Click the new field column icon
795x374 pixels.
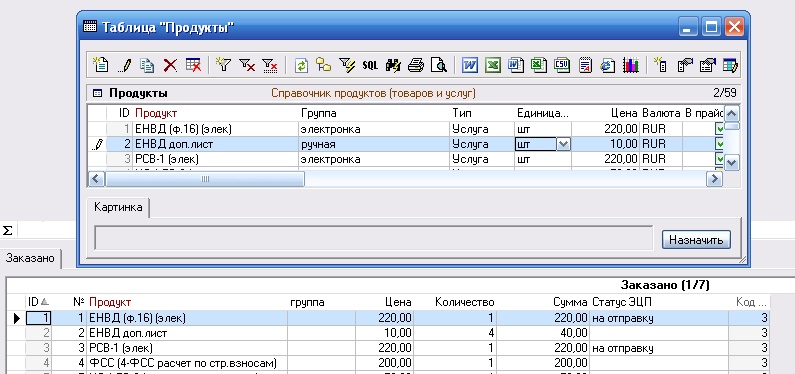pyautogui.click(x=660, y=65)
